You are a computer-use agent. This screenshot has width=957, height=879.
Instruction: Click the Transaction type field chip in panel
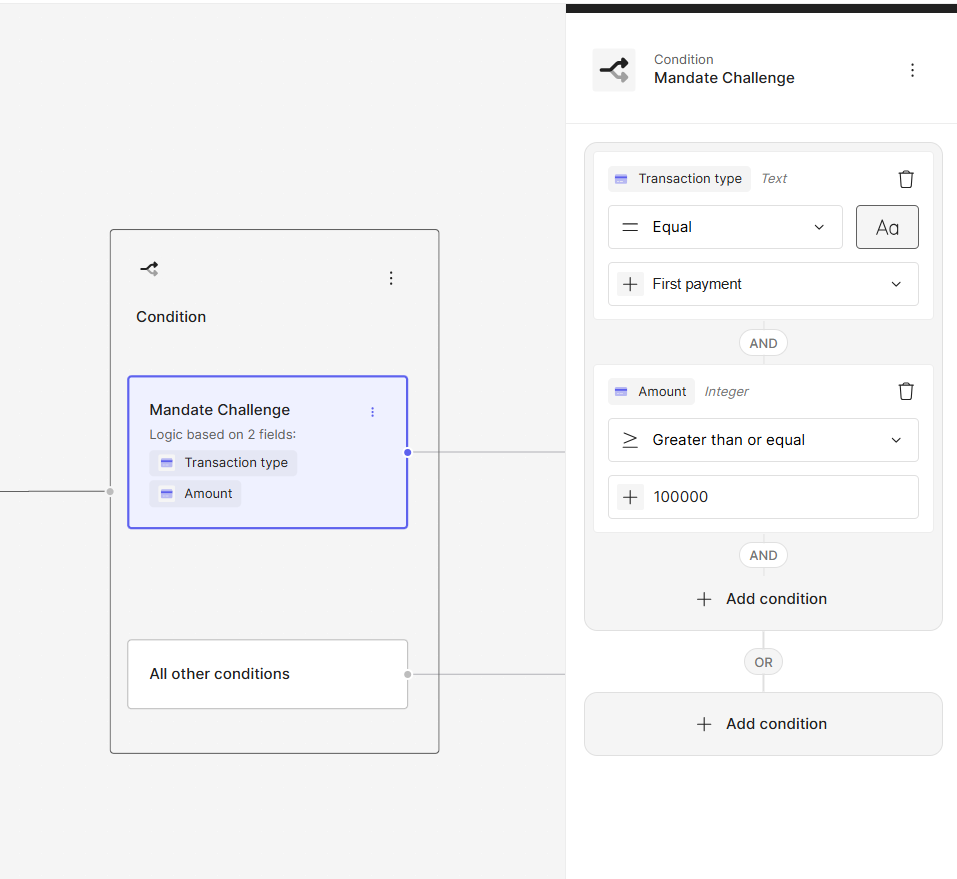click(680, 179)
